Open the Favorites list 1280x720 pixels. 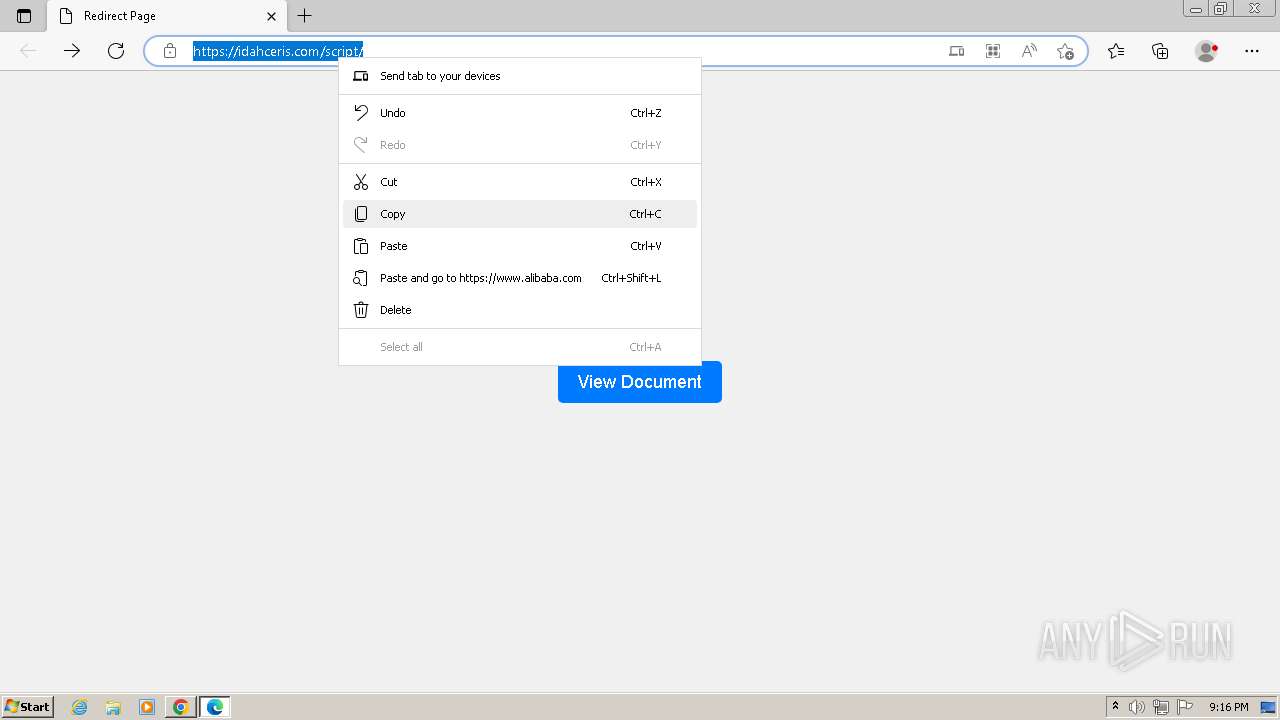(1116, 51)
